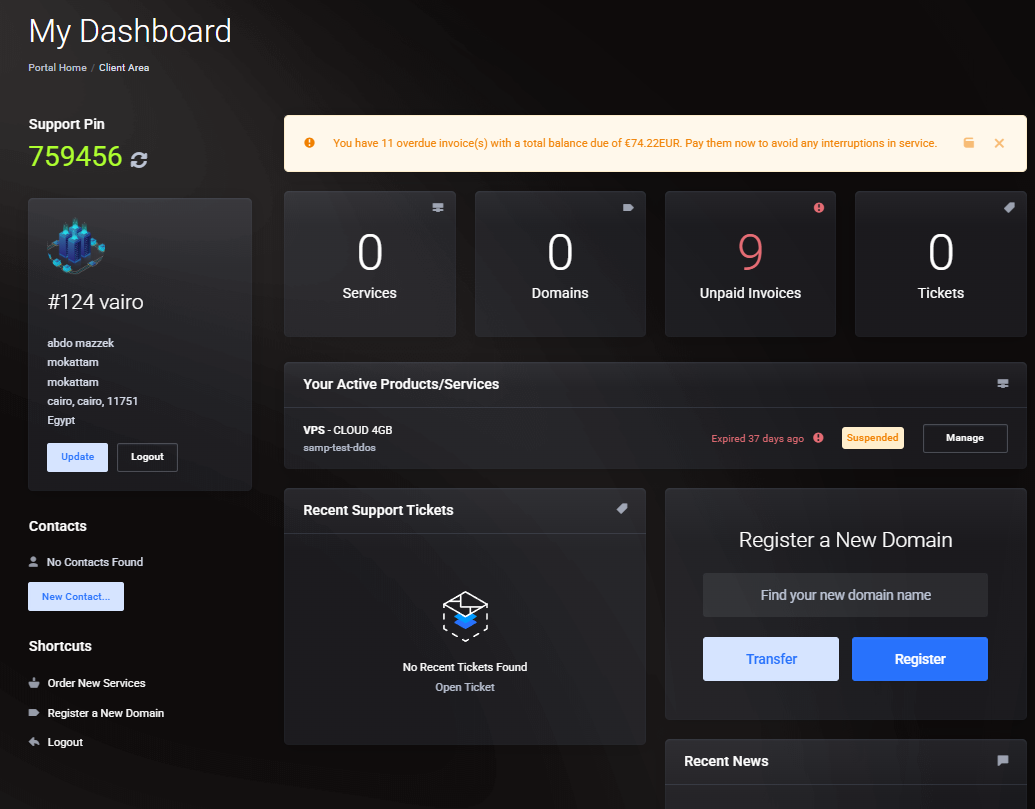This screenshot has height=809, width=1035.
Task: Click the New Contact button
Action: point(76,597)
